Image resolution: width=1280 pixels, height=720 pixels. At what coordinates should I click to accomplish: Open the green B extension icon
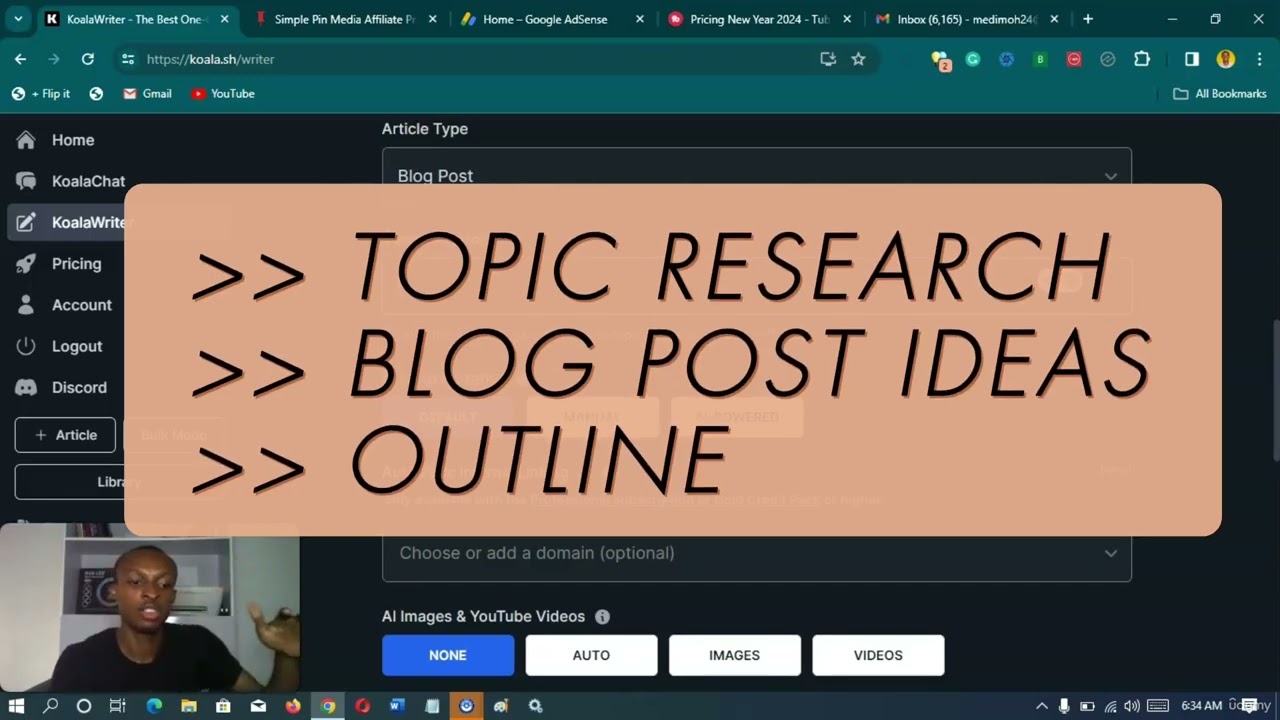[x=1040, y=59]
